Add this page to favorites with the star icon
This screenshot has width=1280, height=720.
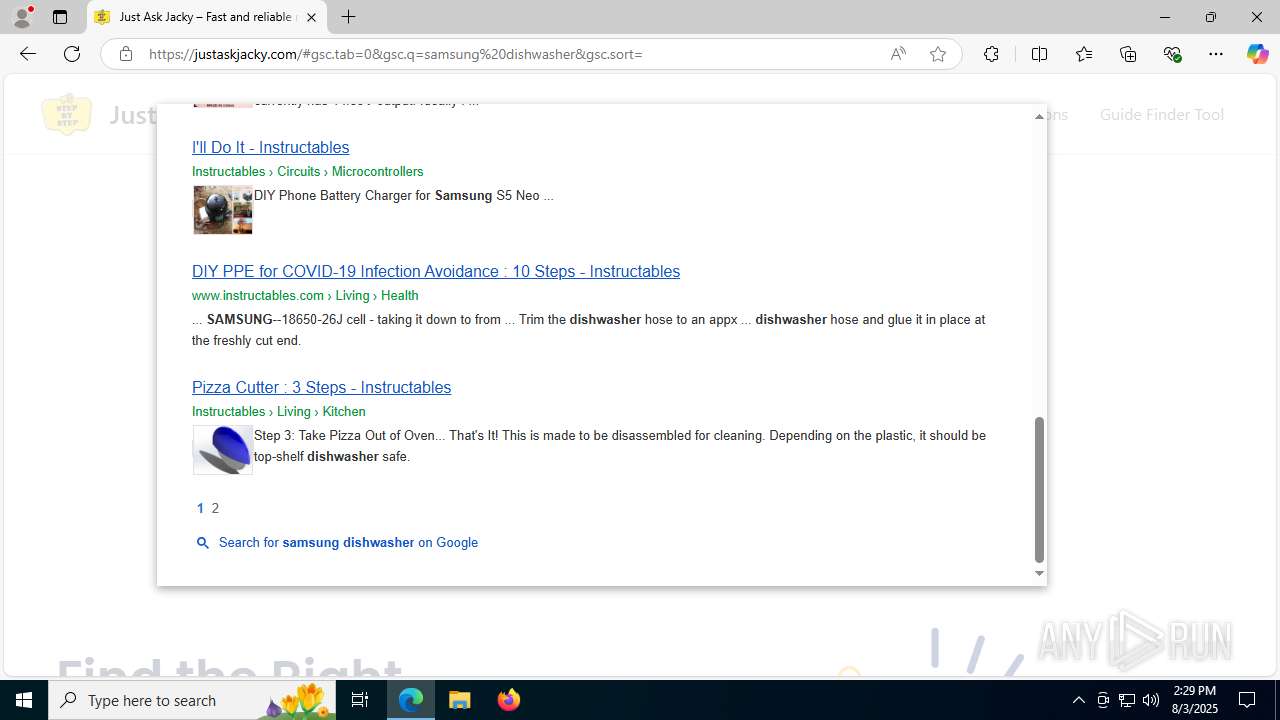pos(938,54)
